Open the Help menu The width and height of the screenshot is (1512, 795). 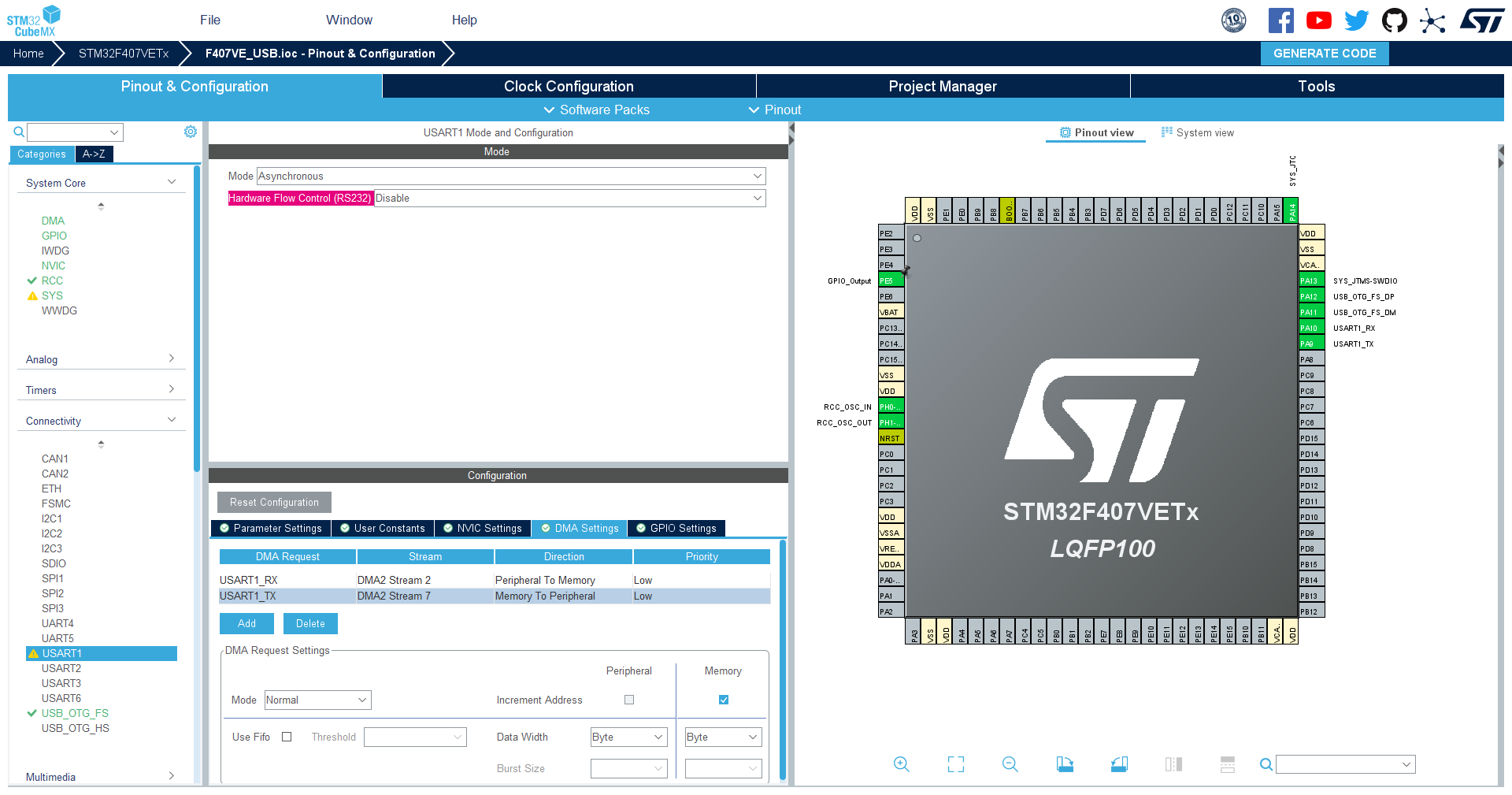pos(465,20)
